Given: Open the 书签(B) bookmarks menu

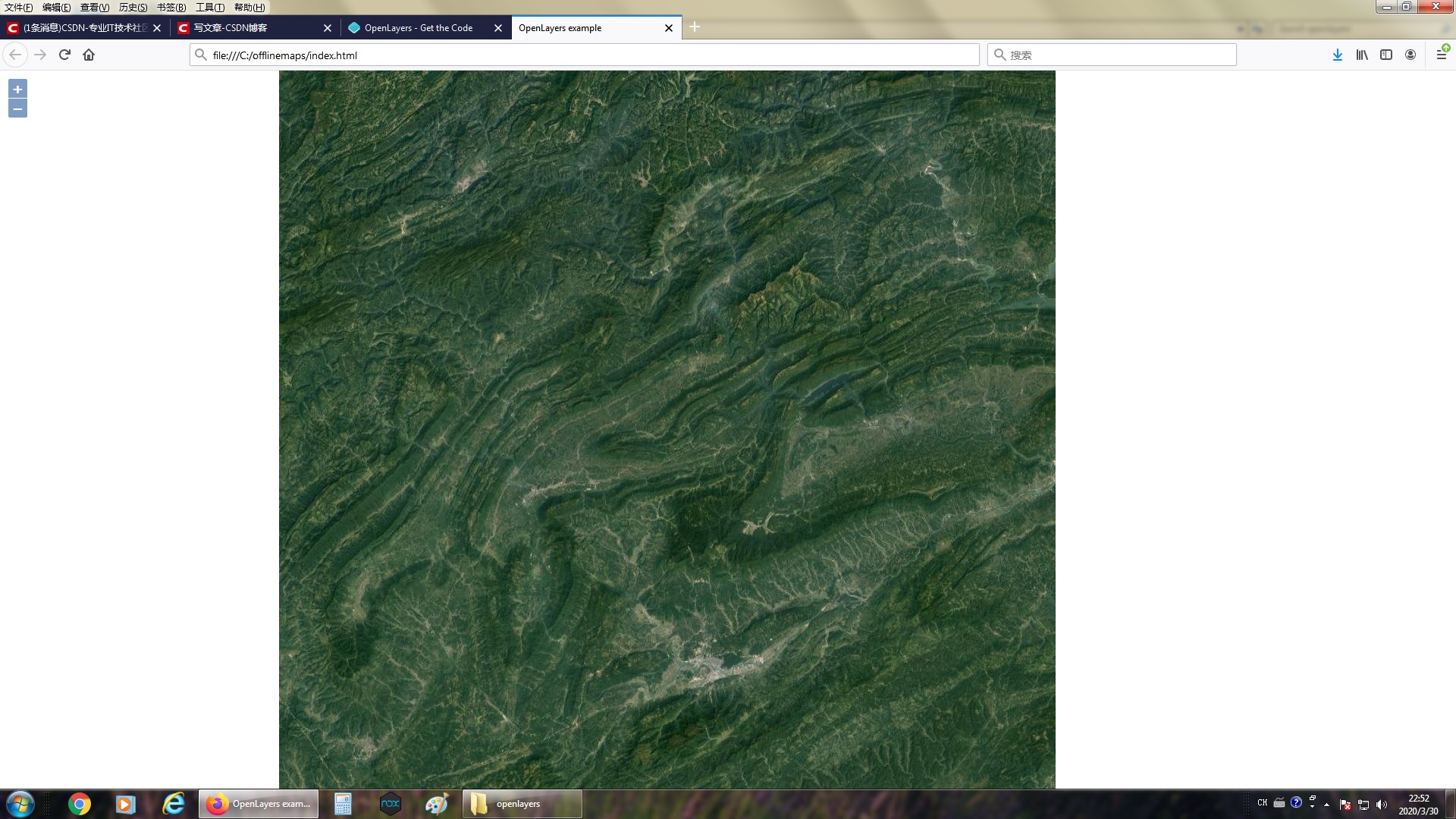Looking at the screenshot, I should click(x=171, y=8).
